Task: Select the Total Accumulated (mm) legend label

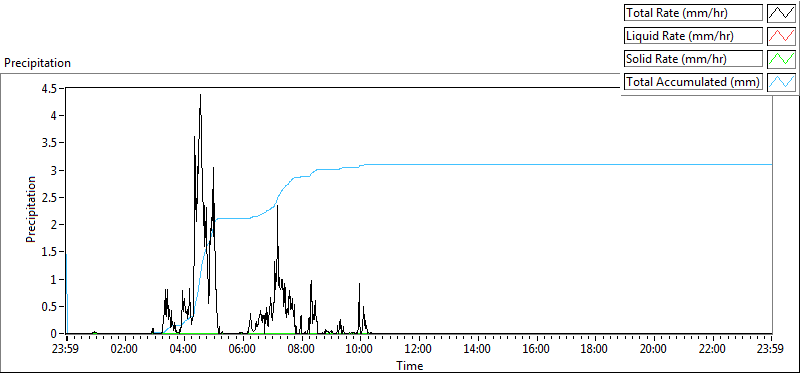Action: tap(693, 82)
